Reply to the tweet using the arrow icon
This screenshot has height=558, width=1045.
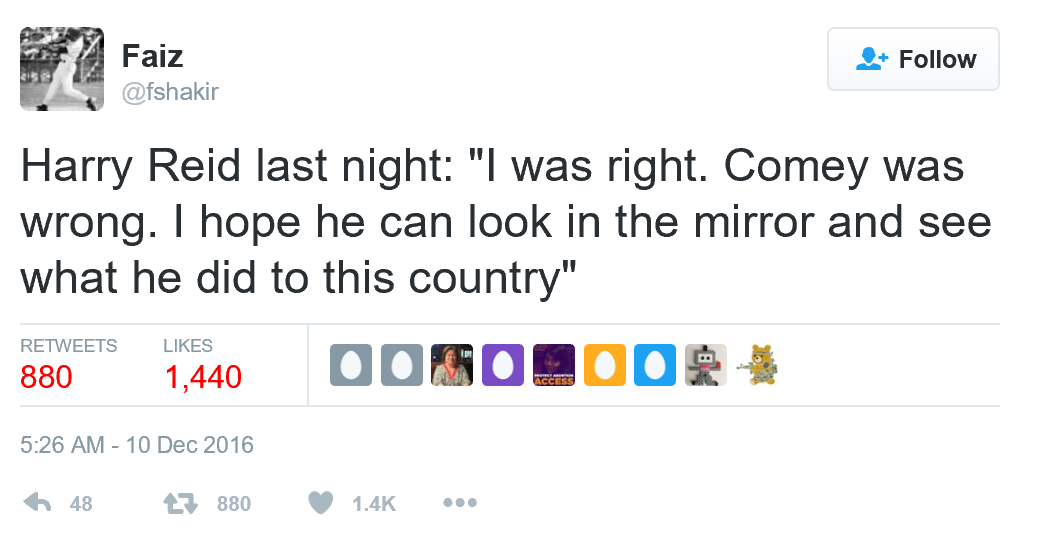(36, 503)
